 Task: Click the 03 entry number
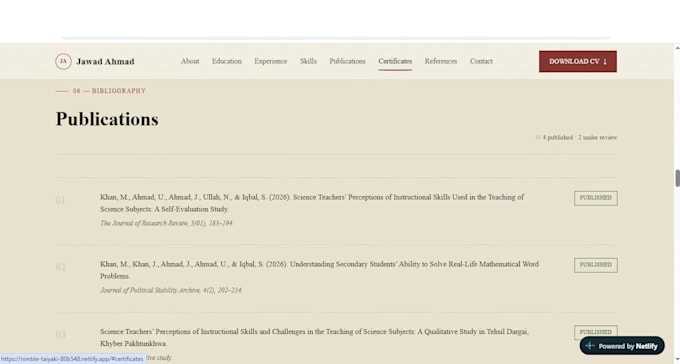(x=60, y=334)
